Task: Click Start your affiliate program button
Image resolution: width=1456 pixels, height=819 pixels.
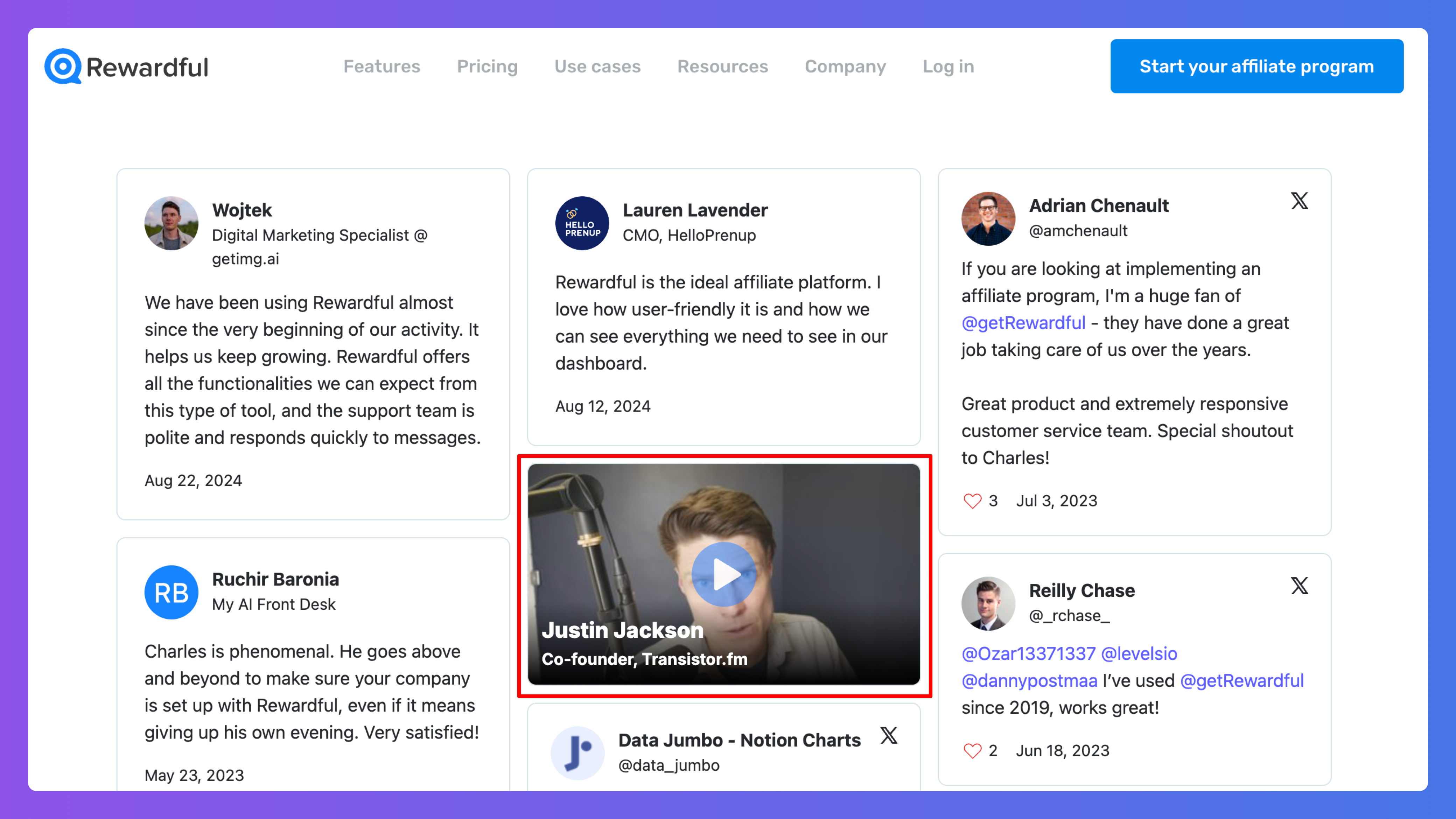Action: coord(1256,67)
